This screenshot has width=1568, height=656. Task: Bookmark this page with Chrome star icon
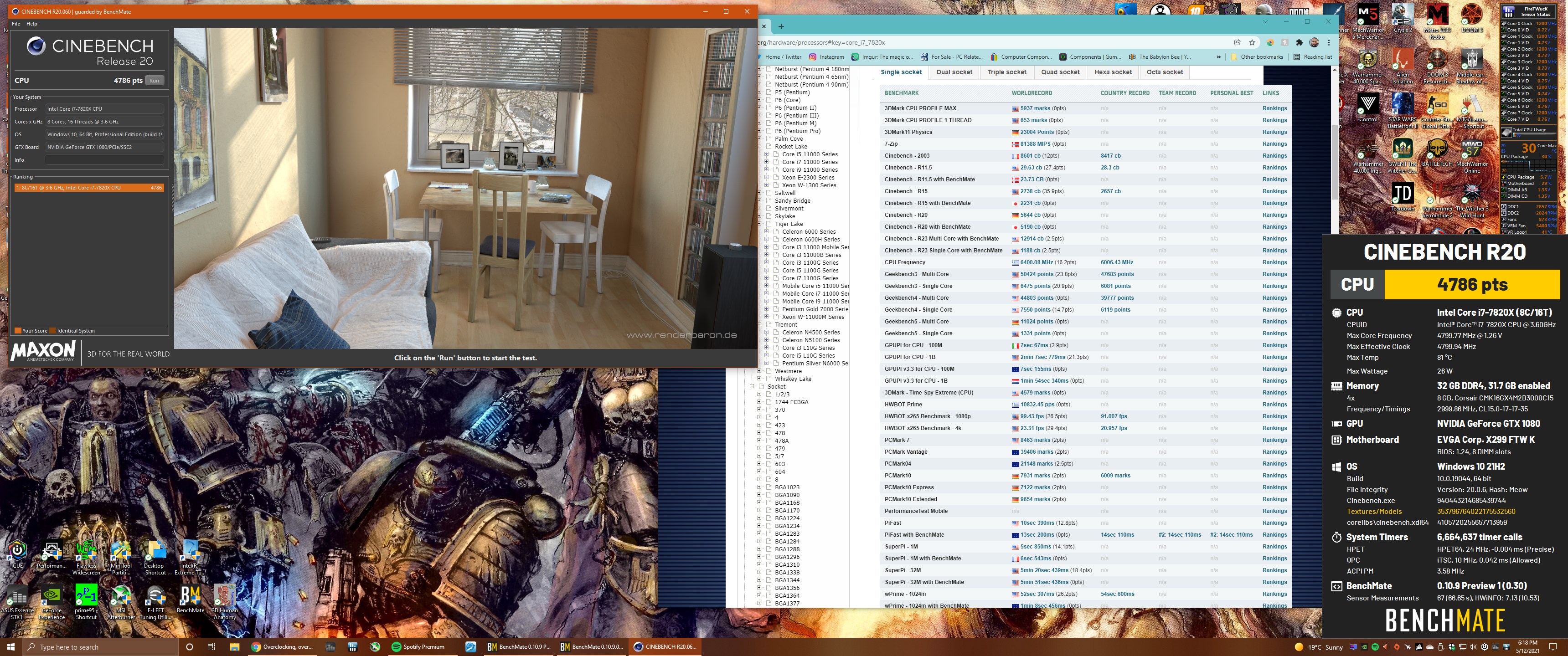[1252, 43]
